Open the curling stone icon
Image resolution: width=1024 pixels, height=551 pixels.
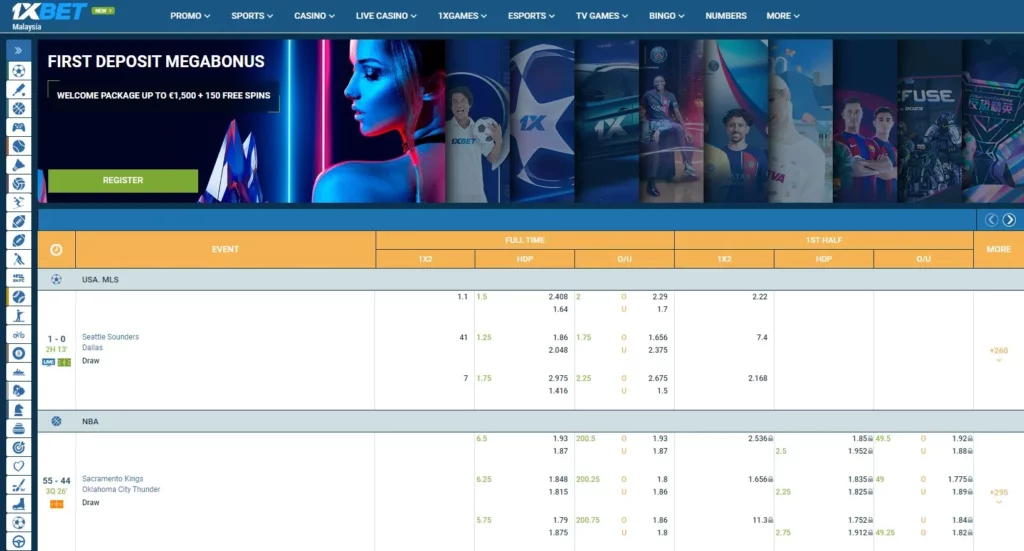pos(18,429)
